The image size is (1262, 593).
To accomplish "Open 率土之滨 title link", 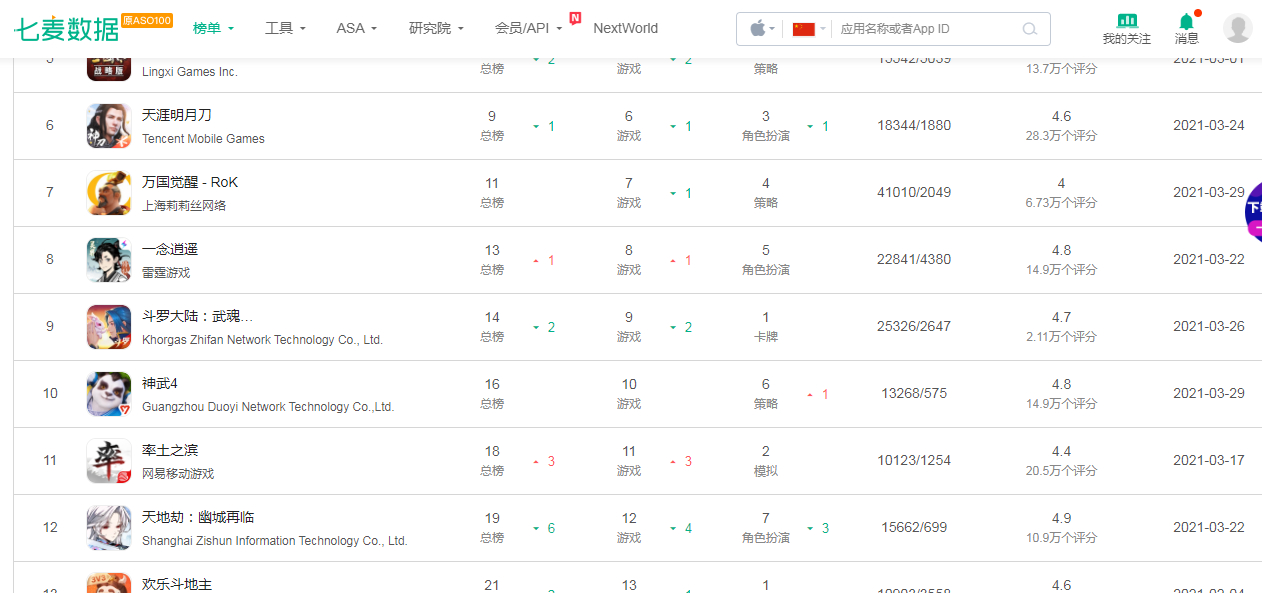I will [x=170, y=450].
